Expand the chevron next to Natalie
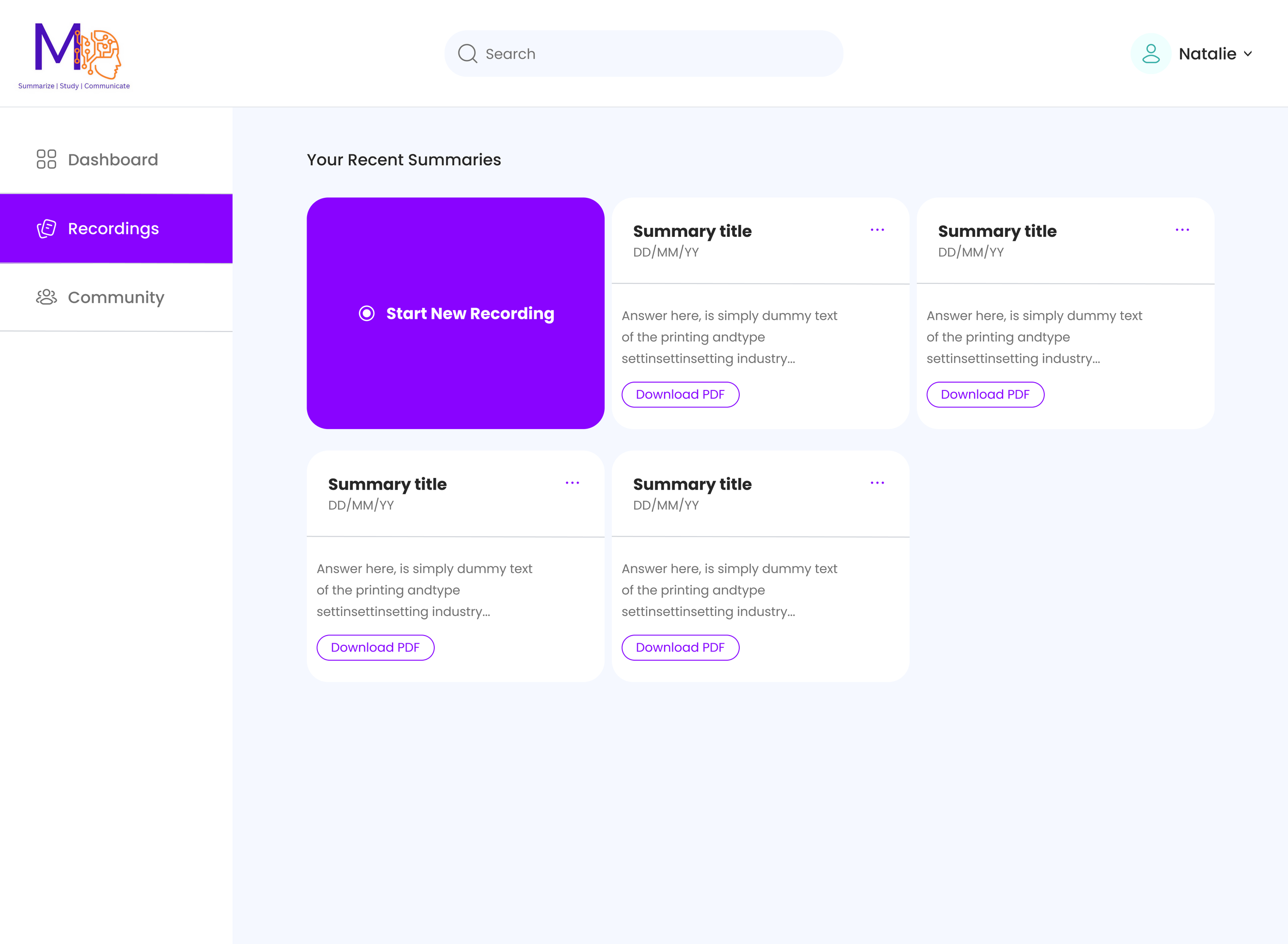This screenshot has height=944, width=1288. [x=1247, y=54]
